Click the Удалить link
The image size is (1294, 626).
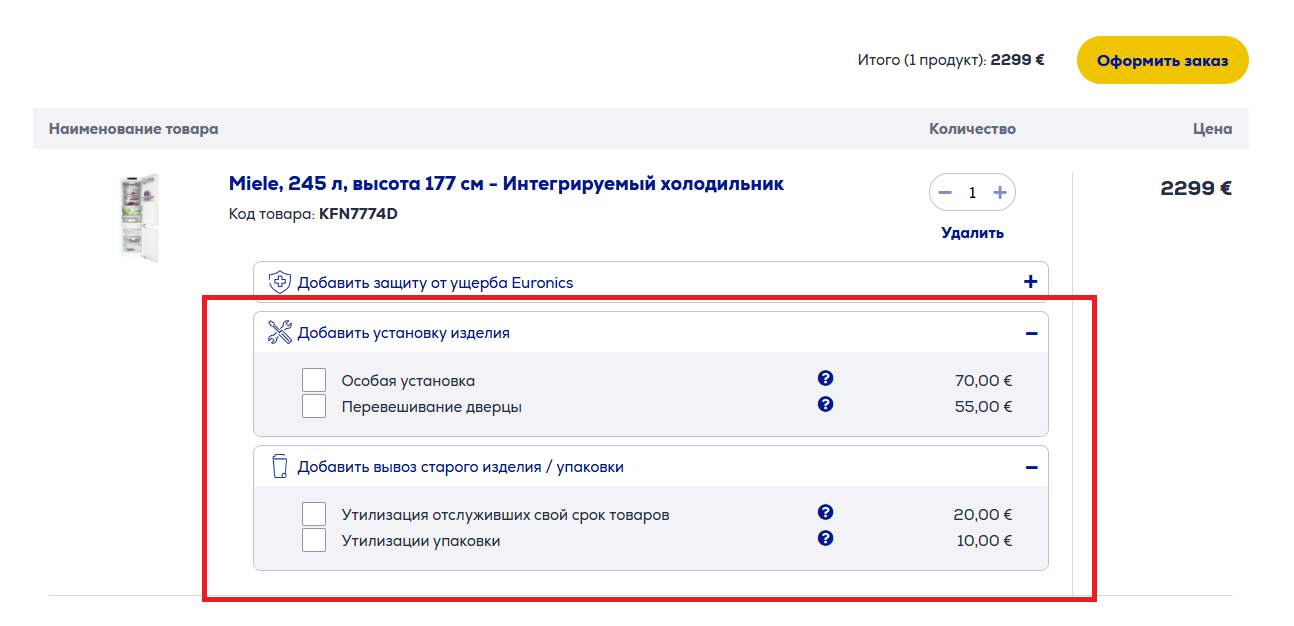click(x=972, y=233)
